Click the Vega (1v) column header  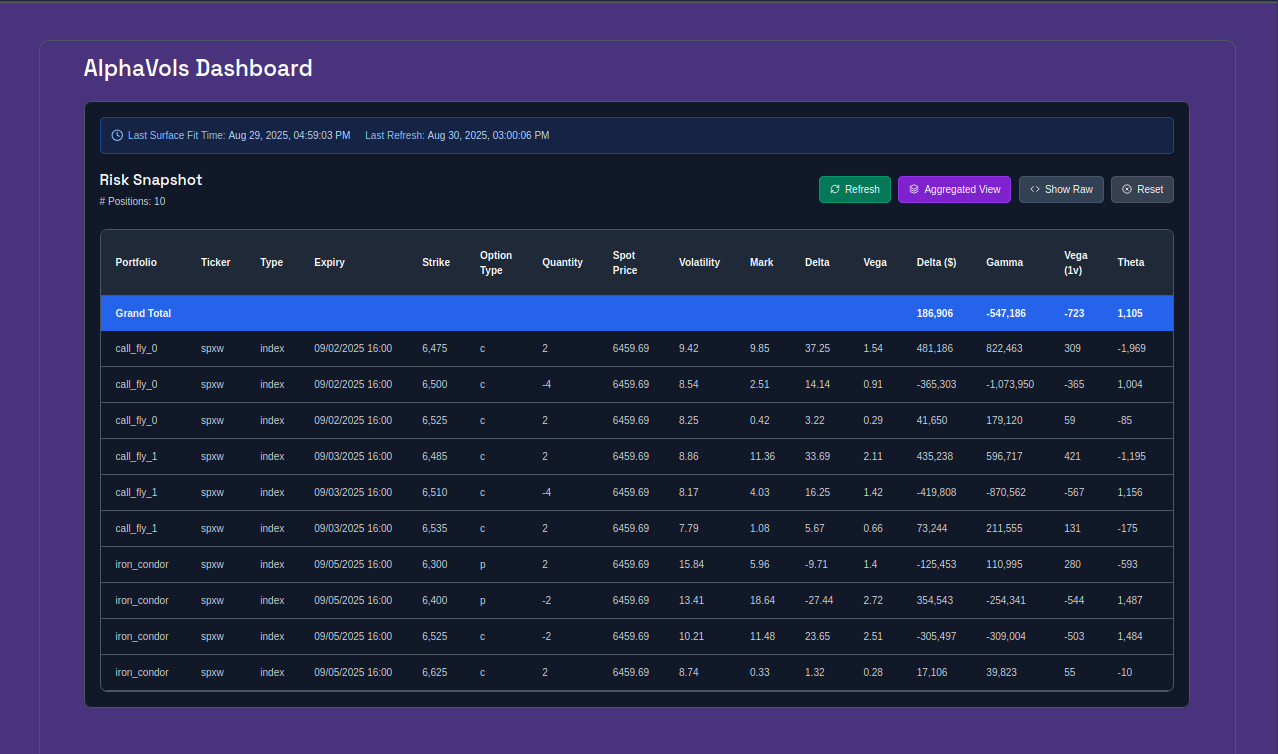[1076, 262]
